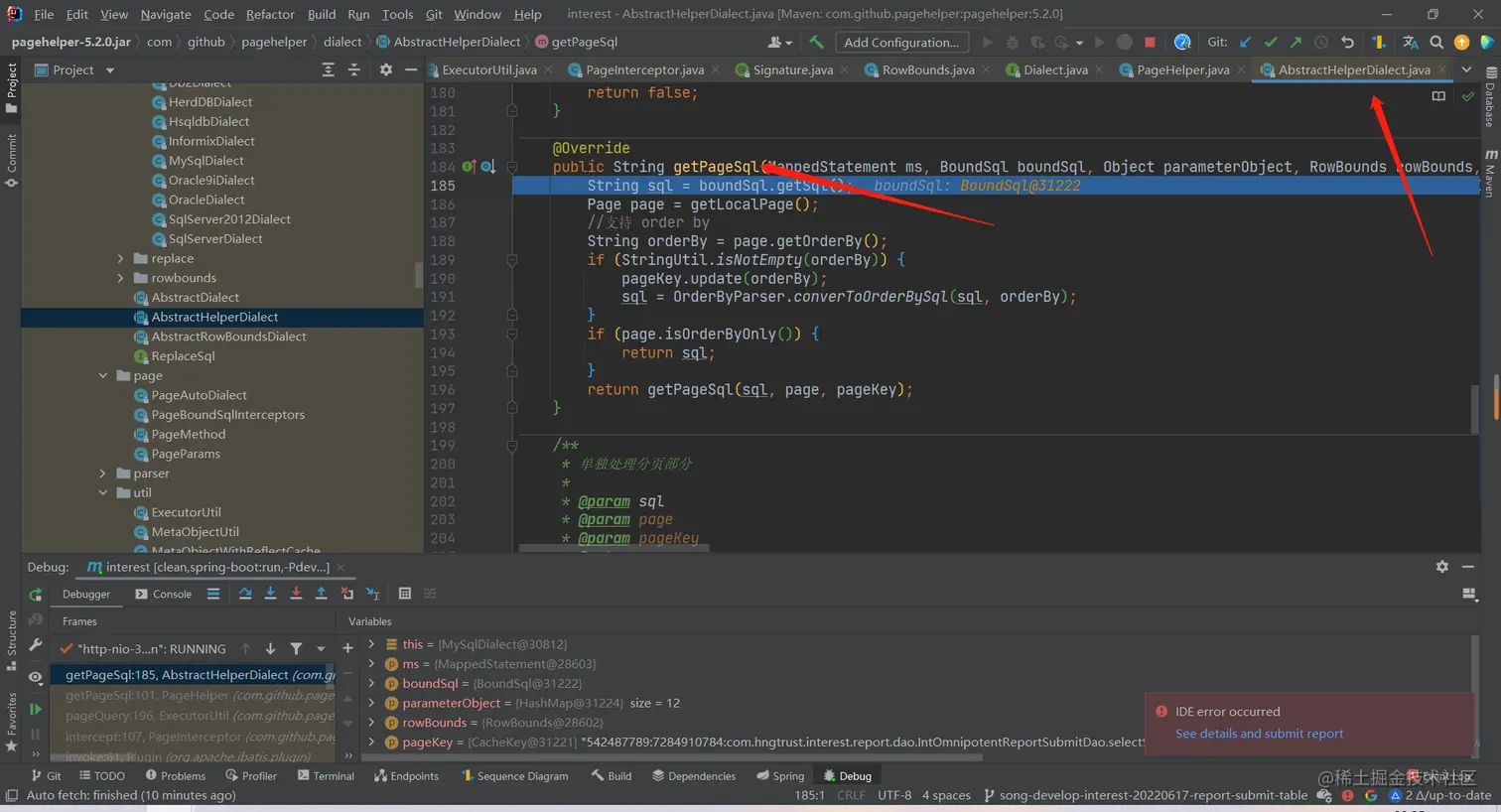
Task: Click the debugger settings wrench icon
Action: 36,644
